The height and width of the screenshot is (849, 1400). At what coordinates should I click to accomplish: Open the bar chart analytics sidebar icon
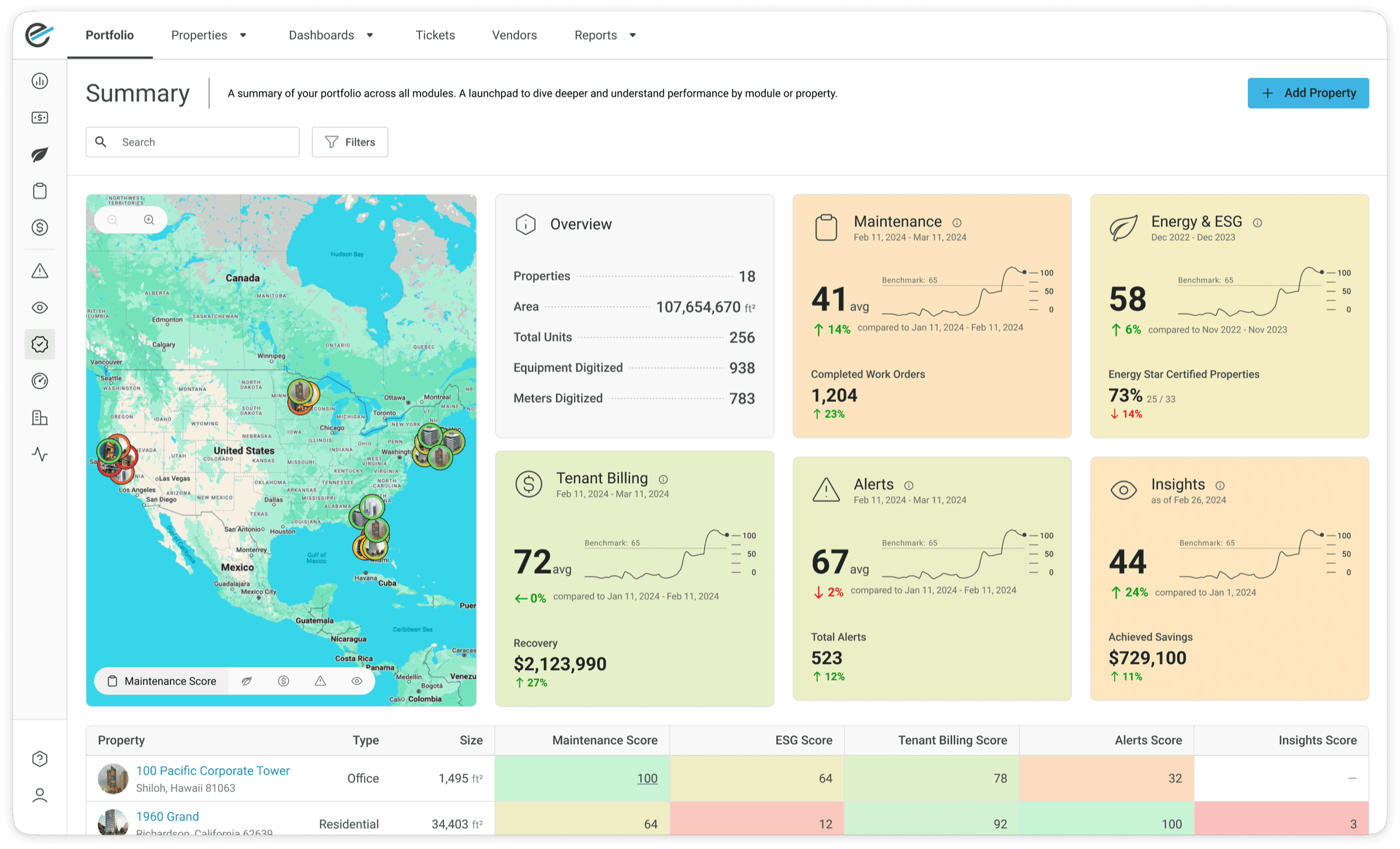click(40, 81)
